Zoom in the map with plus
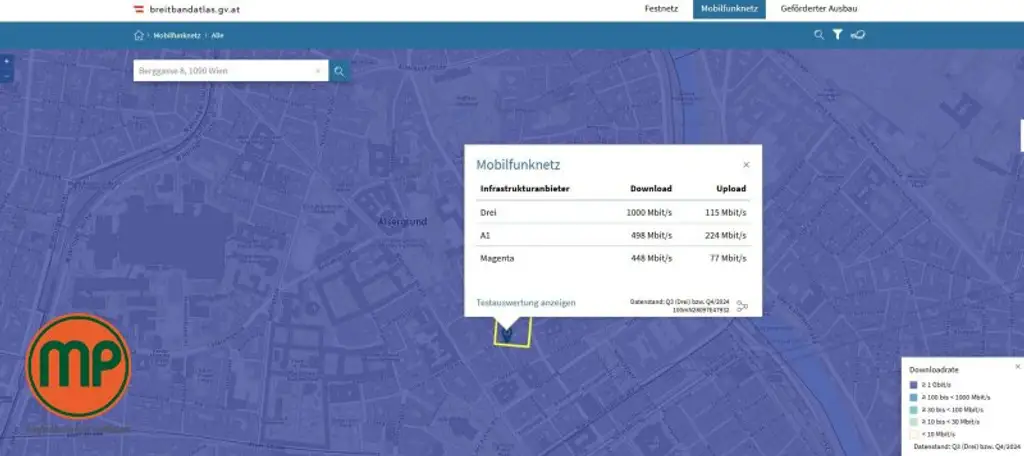Screen dimensions: 1024x456 [7, 61]
